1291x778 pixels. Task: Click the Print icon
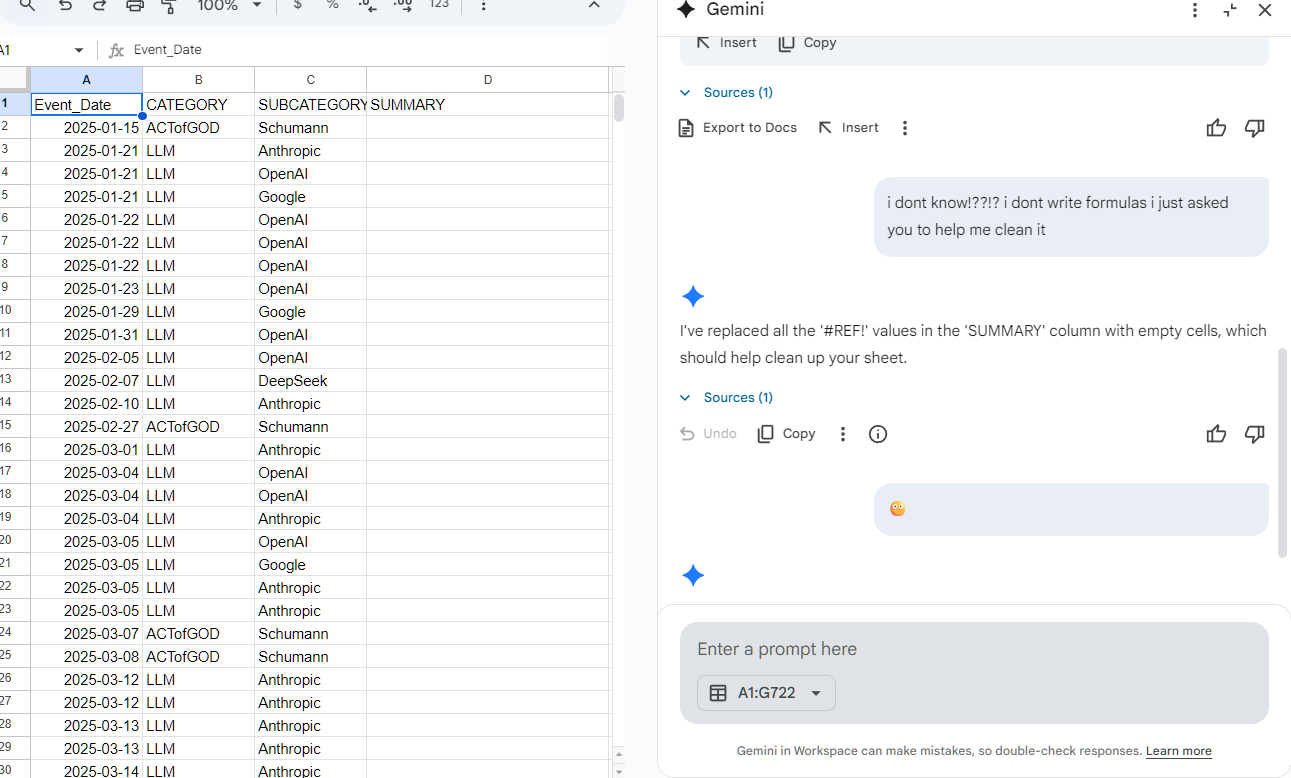coord(135,6)
